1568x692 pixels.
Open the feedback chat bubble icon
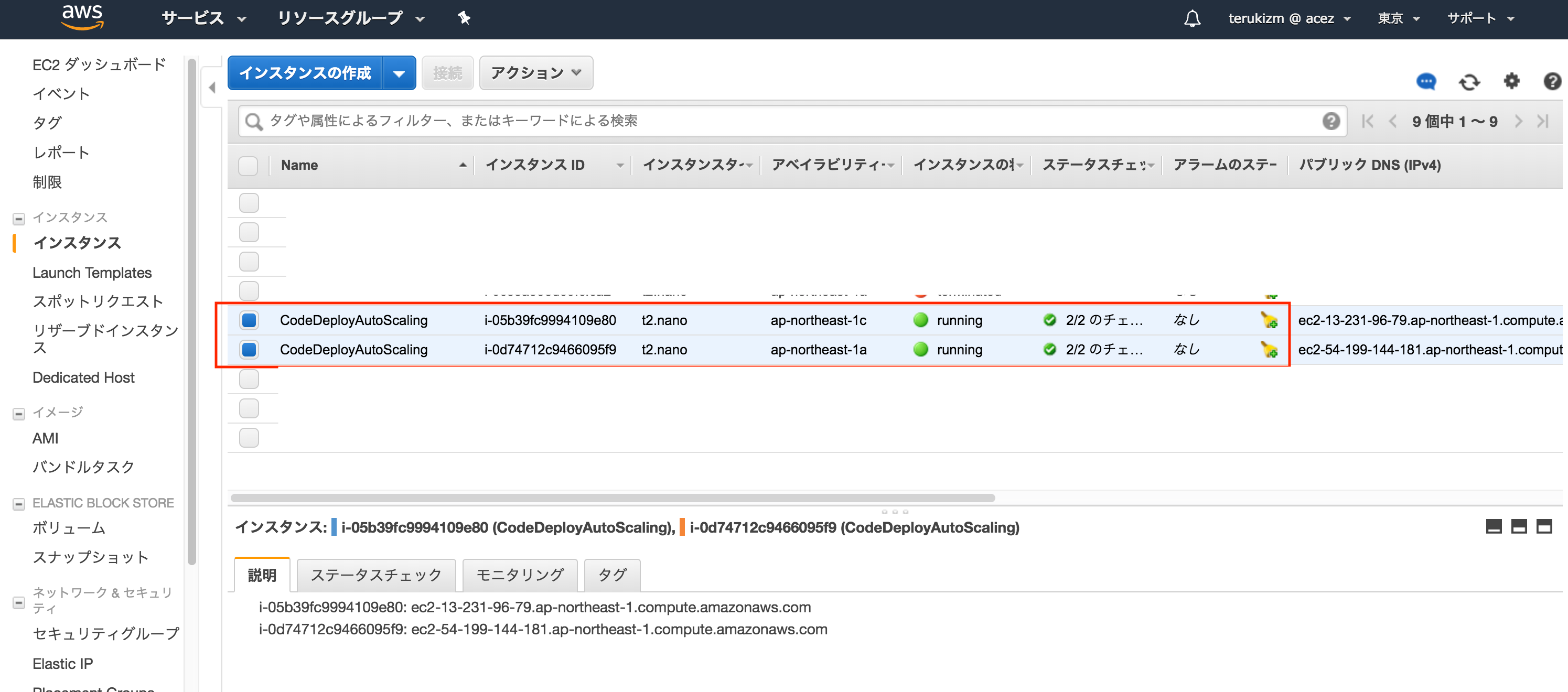pos(1425,82)
